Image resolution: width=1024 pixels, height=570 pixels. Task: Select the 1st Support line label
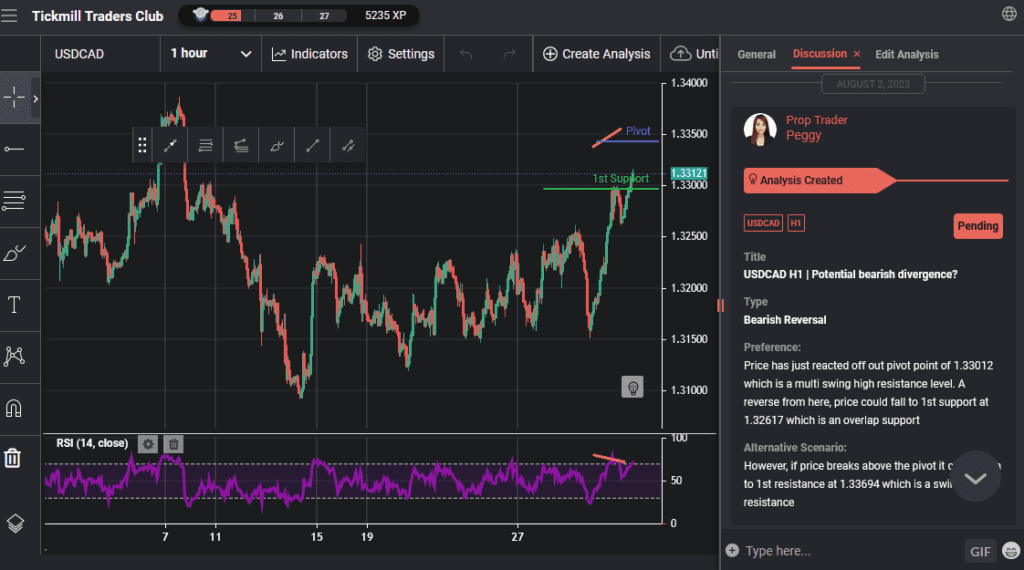(620, 178)
